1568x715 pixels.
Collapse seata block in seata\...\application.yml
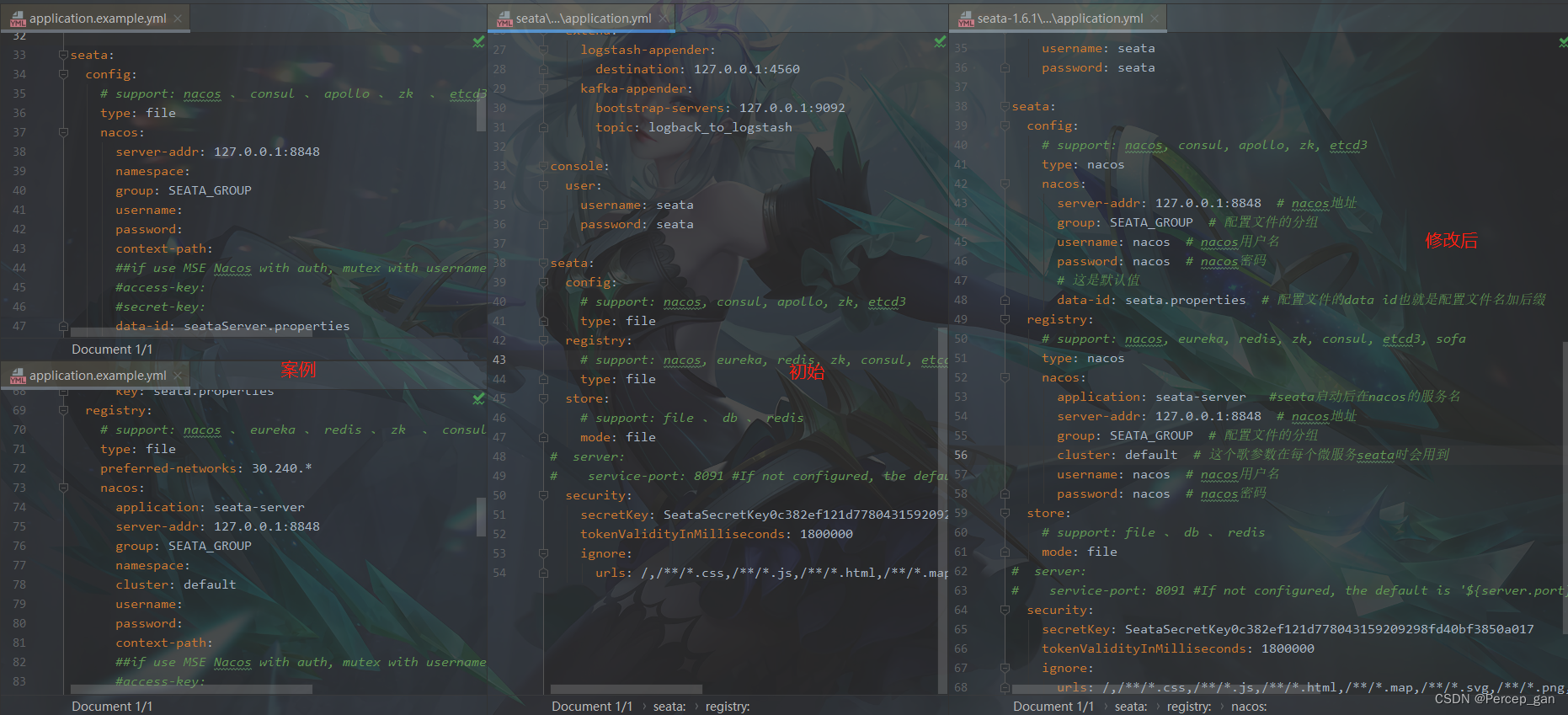[543, 263]
